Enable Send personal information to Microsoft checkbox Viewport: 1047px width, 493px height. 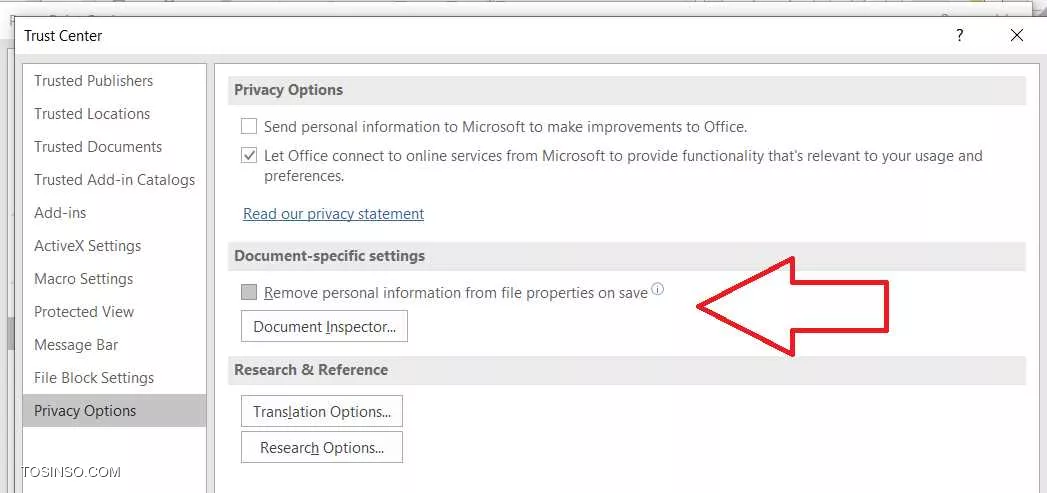point(249,126)
